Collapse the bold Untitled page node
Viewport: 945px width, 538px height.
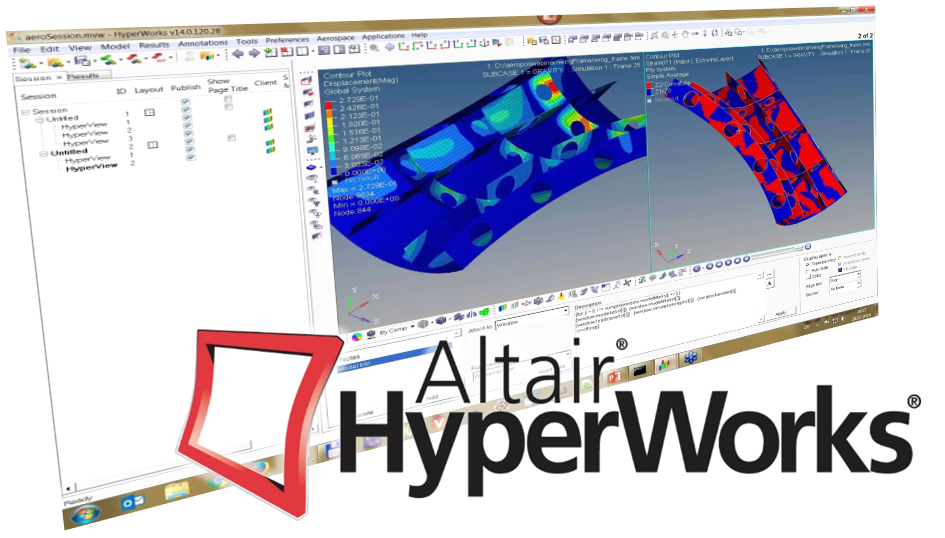coord(43,154)
